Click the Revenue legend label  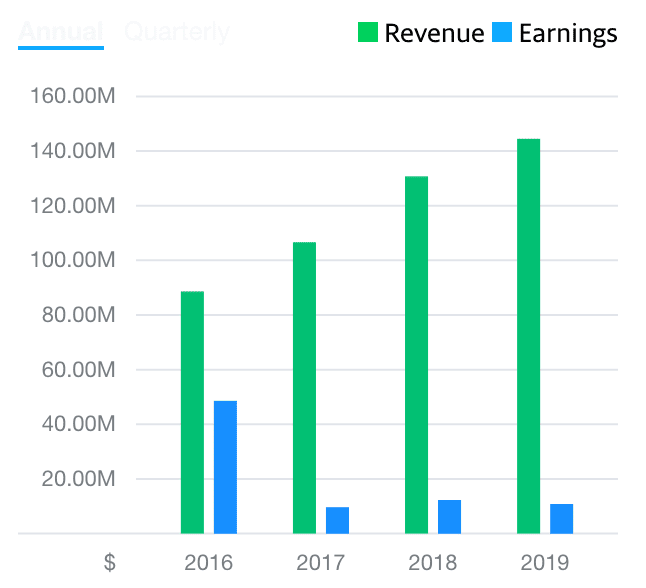point(434,33)
